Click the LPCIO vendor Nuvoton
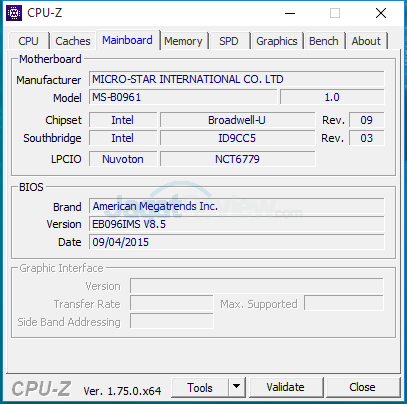Screen dimensions: 407x404 coord(123,159)
